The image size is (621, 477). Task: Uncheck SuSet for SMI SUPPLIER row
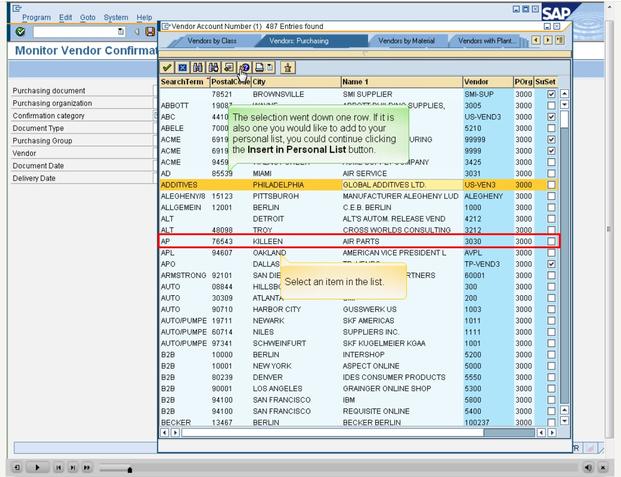click(x=551, y=94)
